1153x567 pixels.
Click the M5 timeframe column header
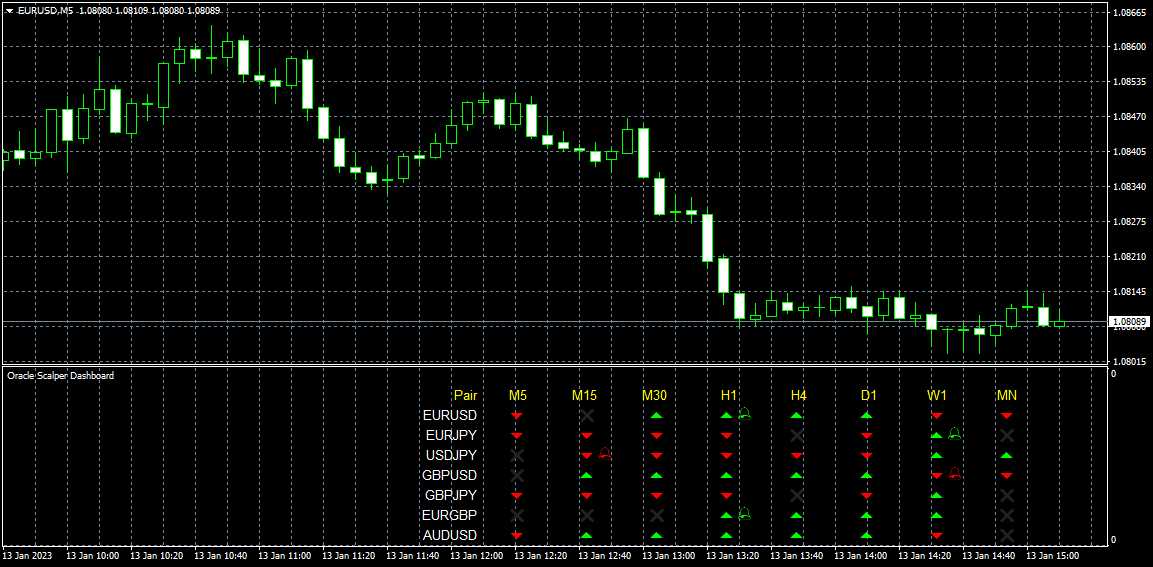point(518,396)
